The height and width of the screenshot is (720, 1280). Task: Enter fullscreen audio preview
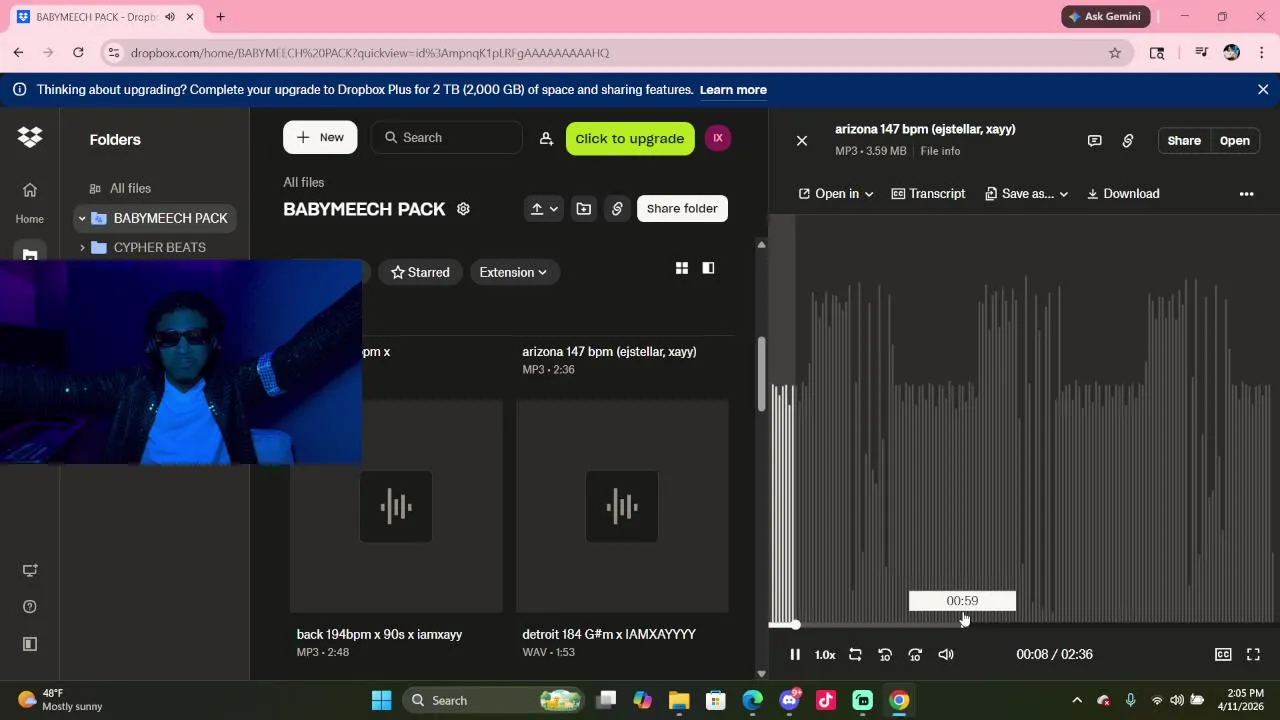click(x=1253, y=654)
